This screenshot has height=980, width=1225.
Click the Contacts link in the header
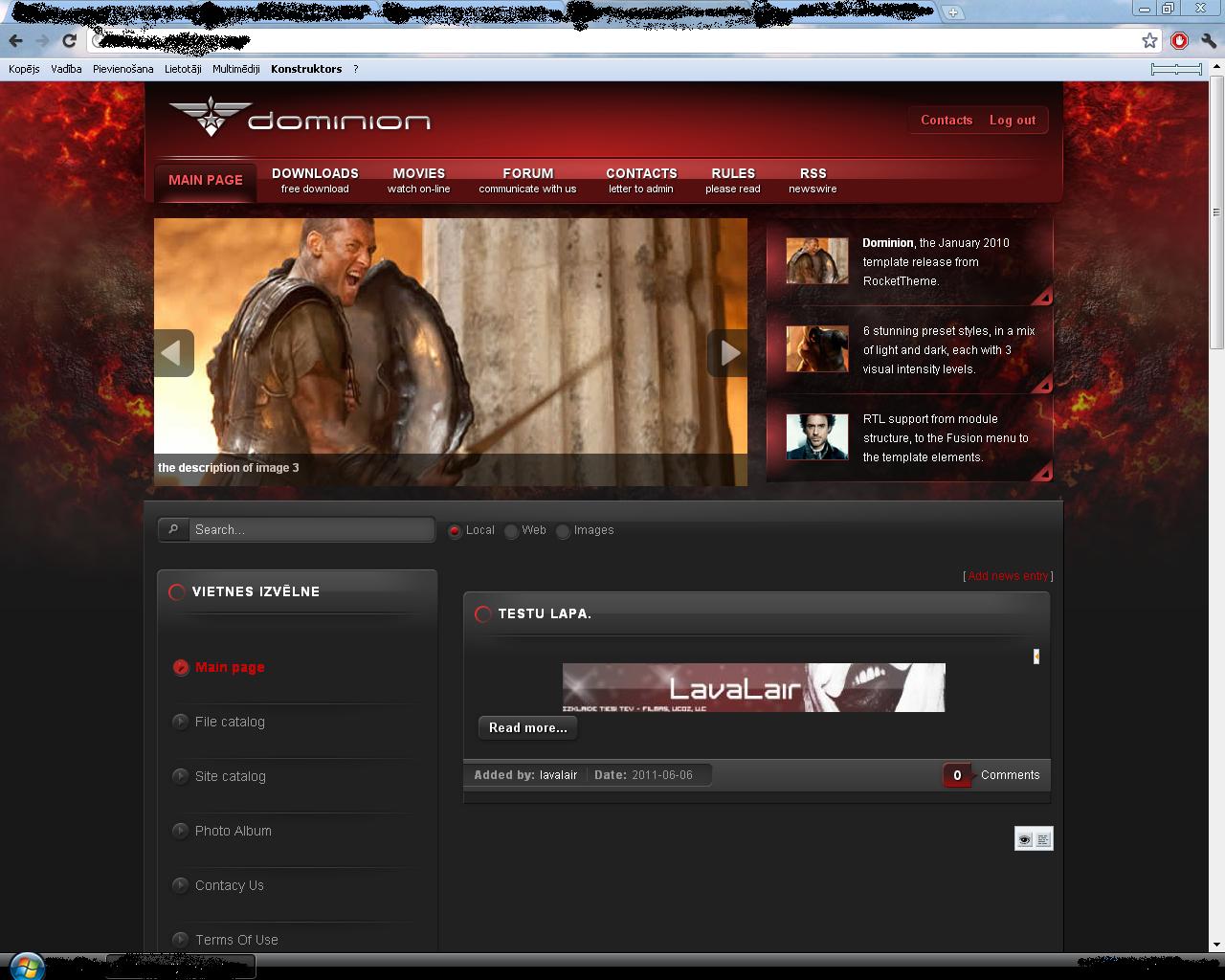tap(947, 121)
